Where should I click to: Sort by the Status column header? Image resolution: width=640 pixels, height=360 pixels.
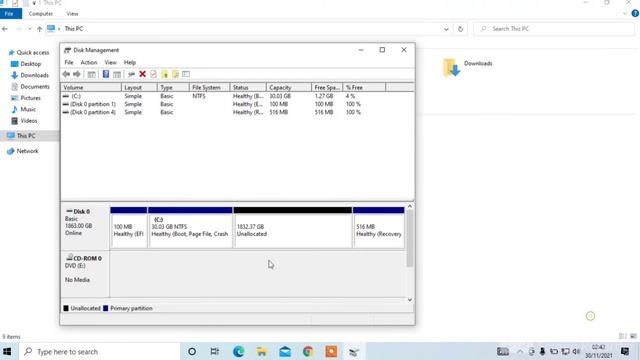pos(248,87)
